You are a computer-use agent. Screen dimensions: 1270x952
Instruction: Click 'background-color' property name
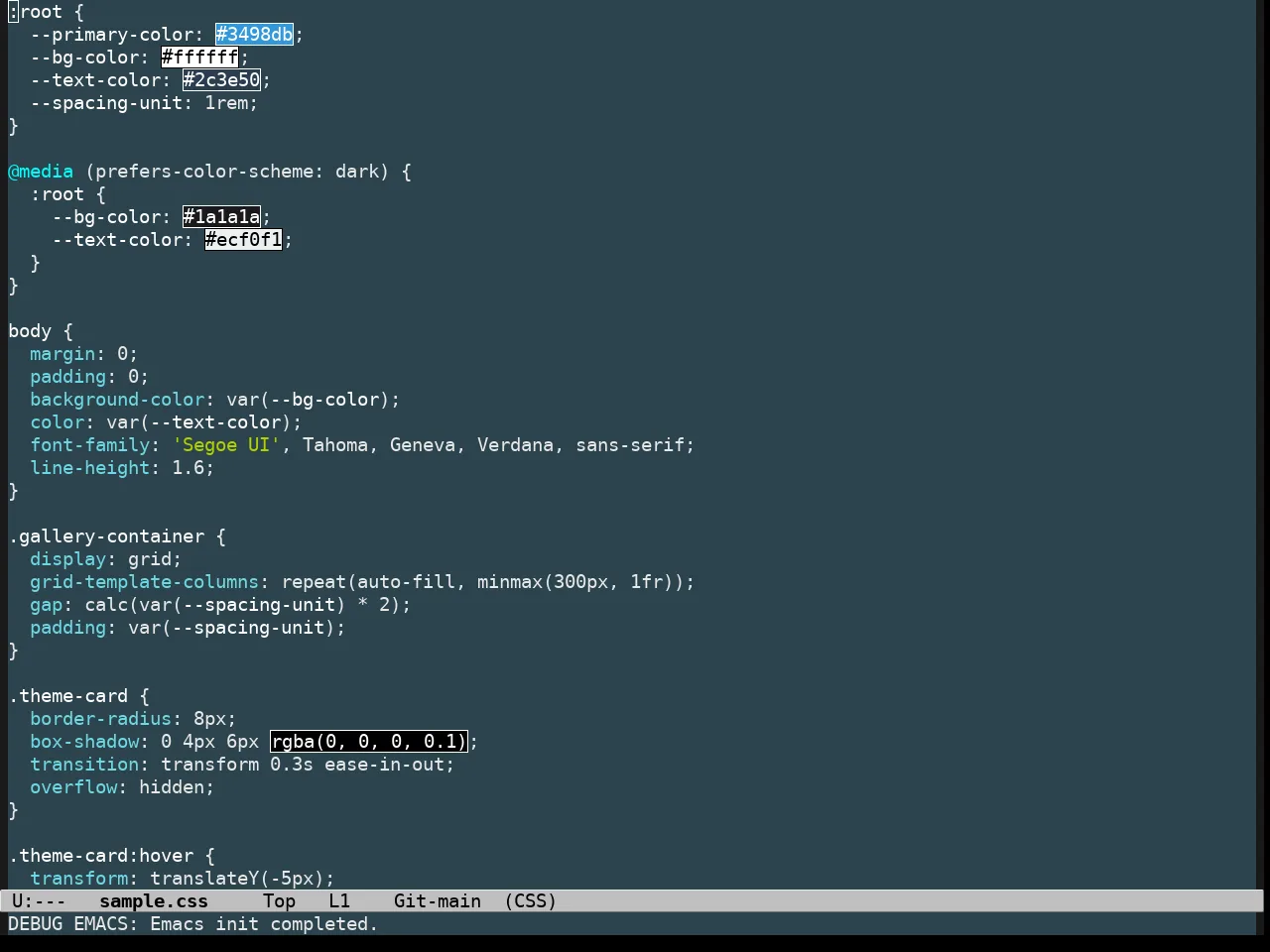click(x=117, y=400)
